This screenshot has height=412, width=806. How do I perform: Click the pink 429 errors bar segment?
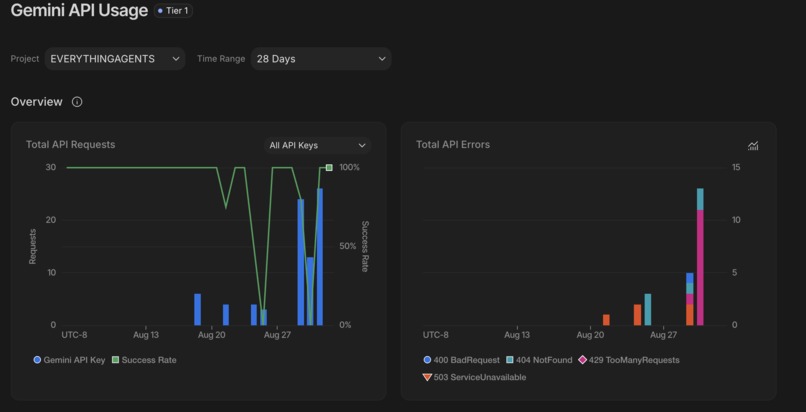[700, 267]
